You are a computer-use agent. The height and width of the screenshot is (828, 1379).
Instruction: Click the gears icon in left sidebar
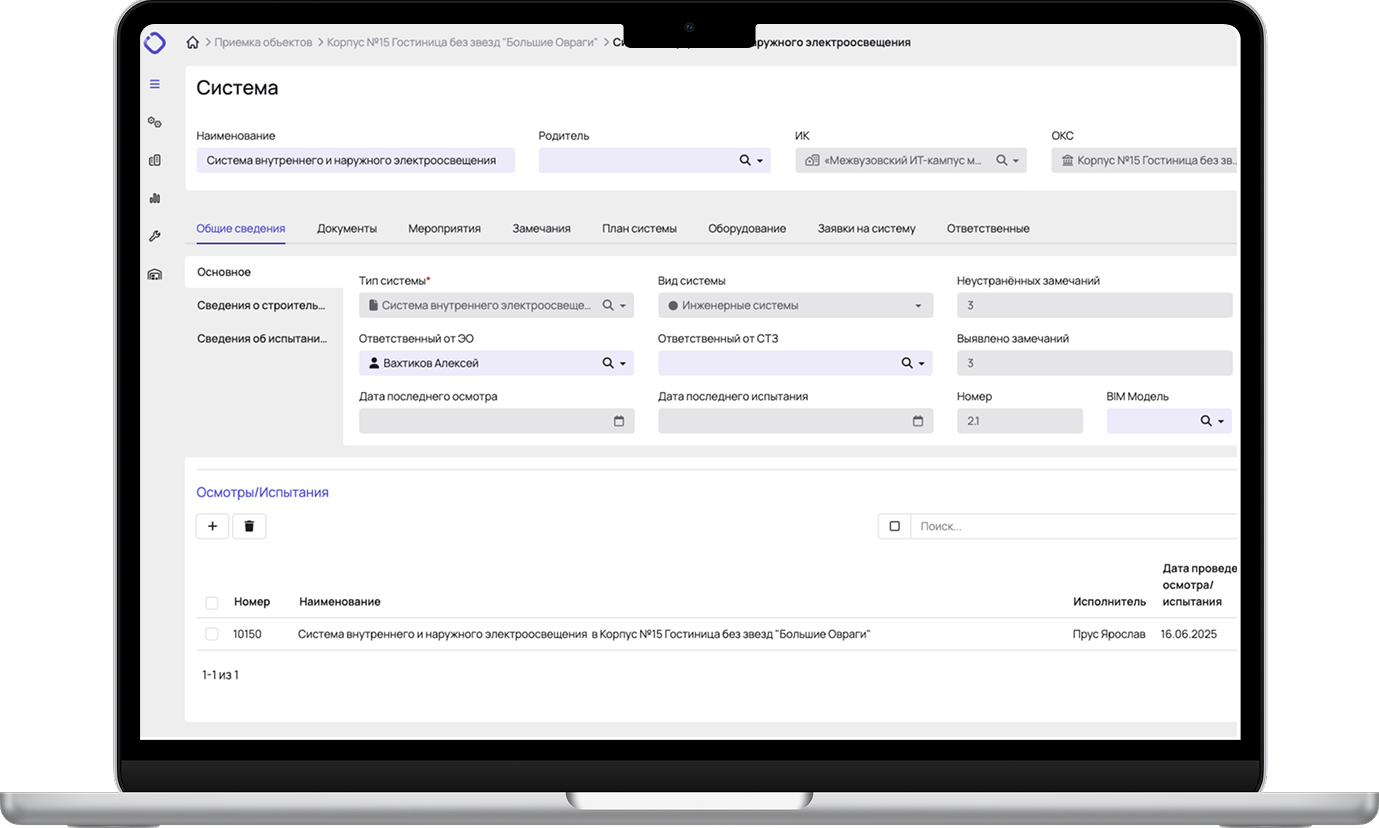click(x=155, y=122)
